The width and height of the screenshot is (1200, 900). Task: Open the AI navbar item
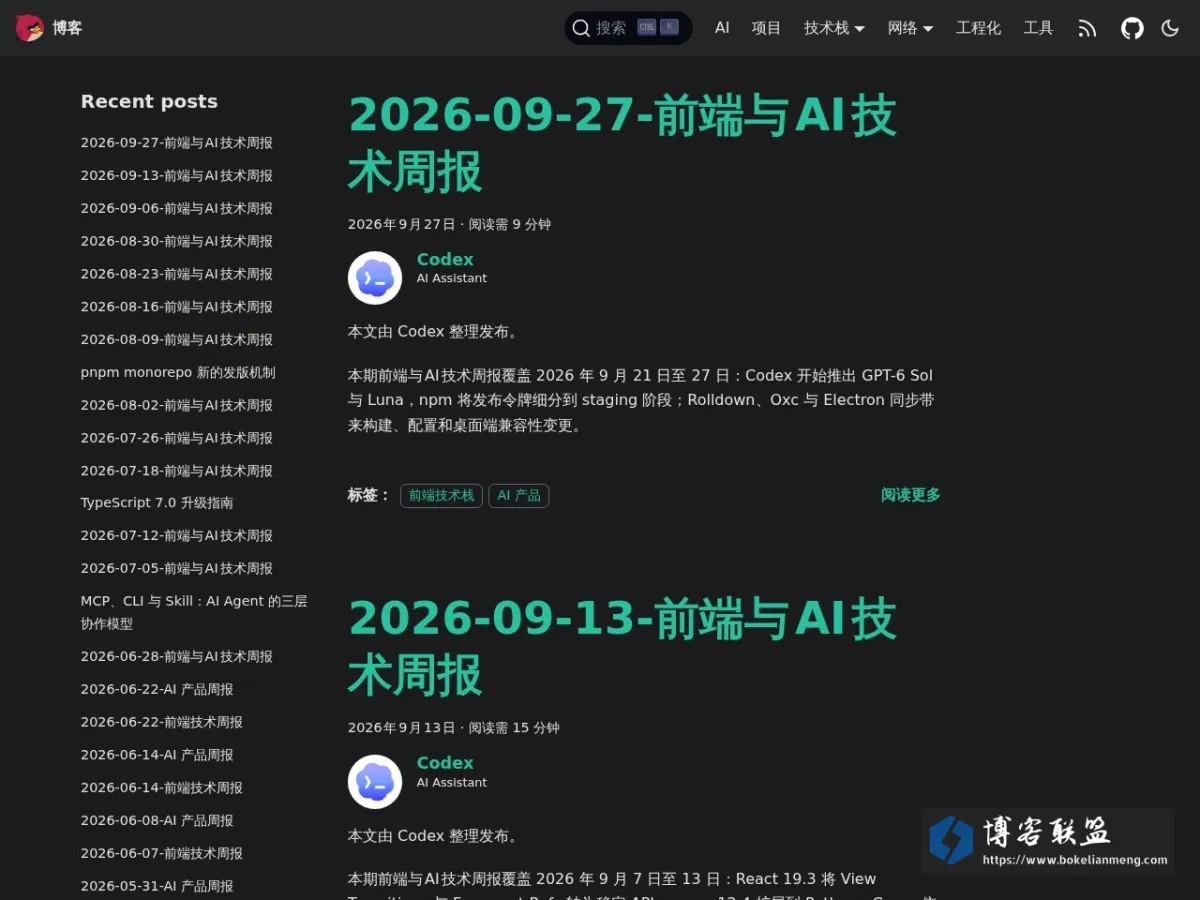pyautogui.click(x=722, y=28)
